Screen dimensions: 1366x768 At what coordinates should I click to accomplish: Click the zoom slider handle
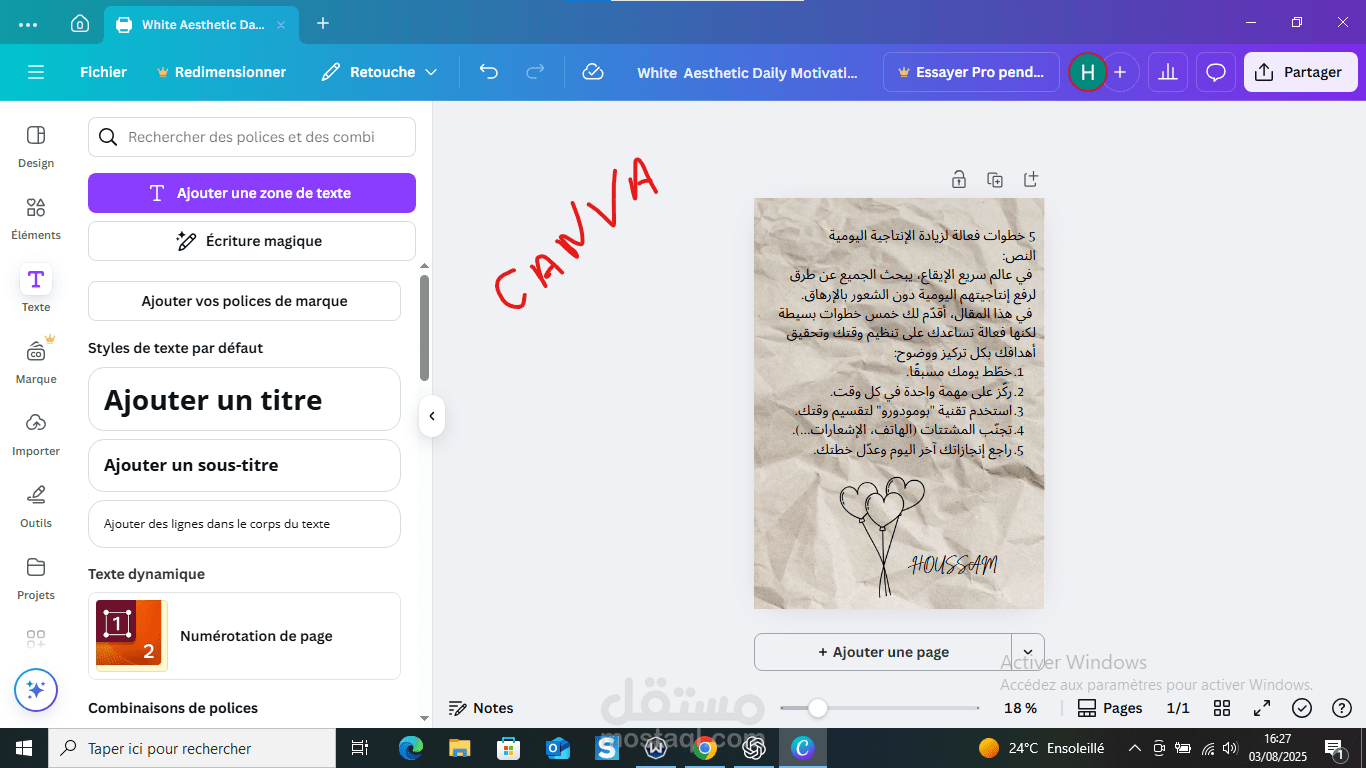coord(818,708)
